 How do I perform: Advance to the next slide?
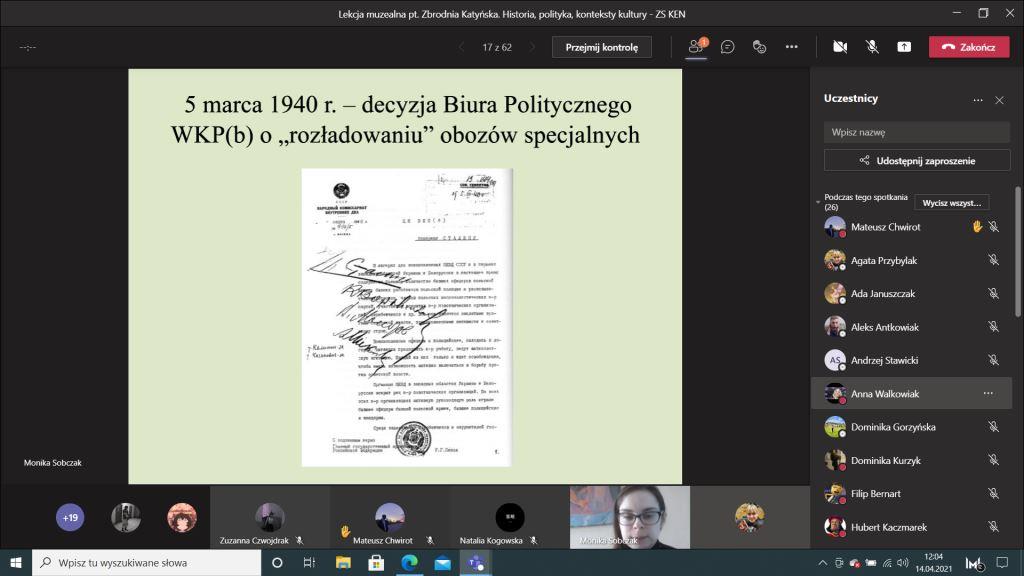pos(533,47)
